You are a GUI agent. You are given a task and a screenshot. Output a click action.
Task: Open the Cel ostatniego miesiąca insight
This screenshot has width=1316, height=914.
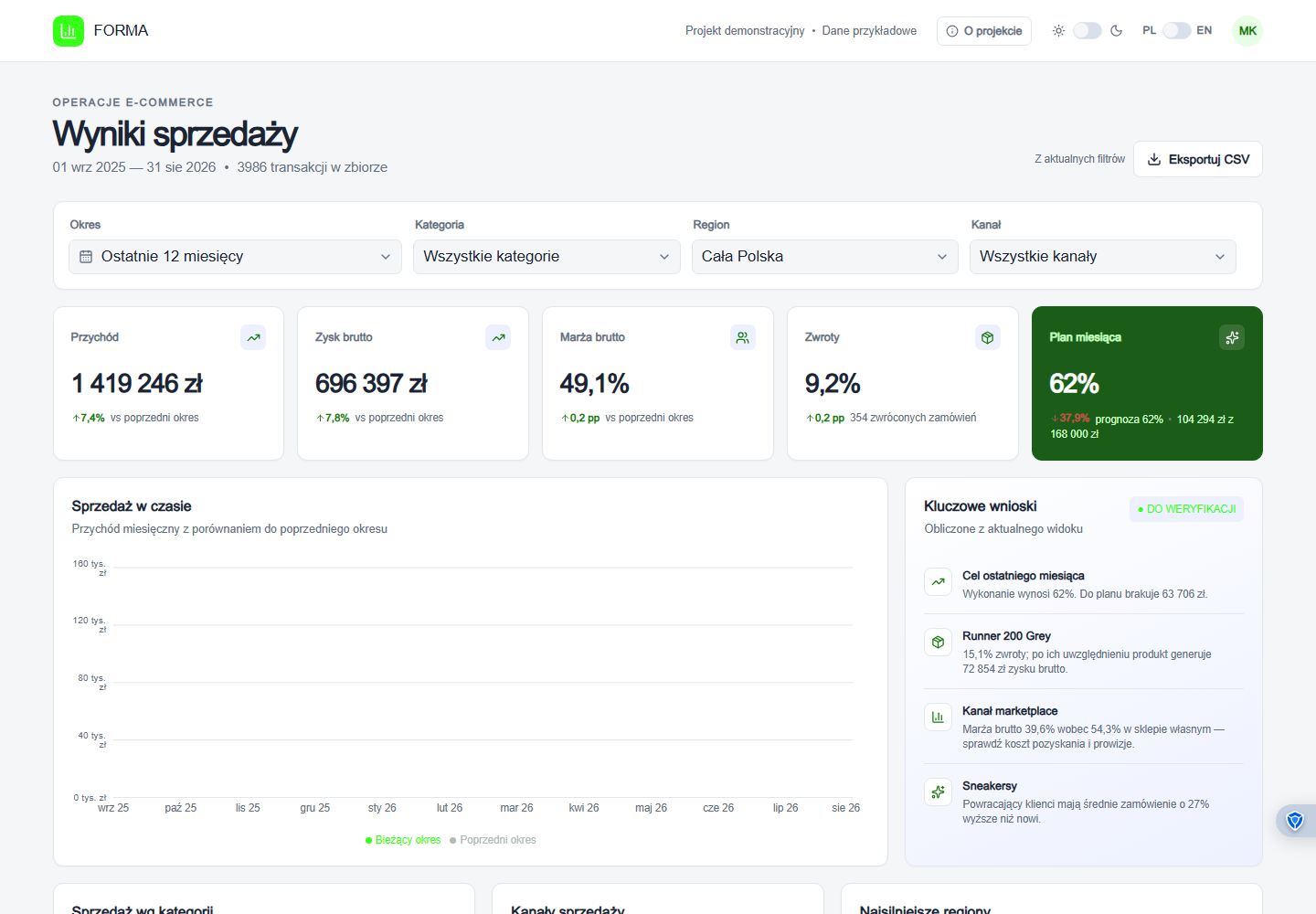[1084, 584]
